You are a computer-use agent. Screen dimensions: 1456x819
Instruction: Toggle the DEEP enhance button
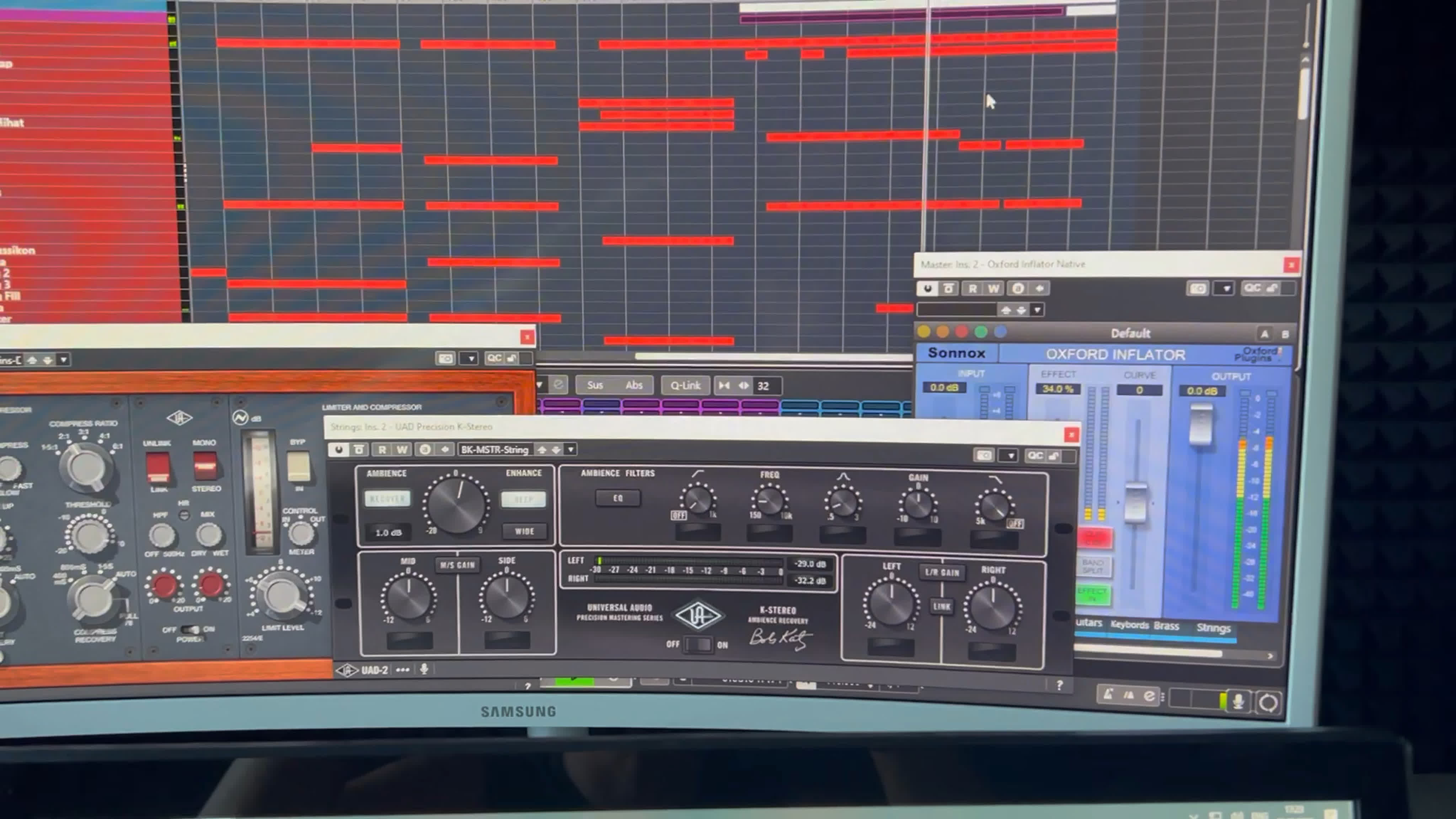(523, 500)
